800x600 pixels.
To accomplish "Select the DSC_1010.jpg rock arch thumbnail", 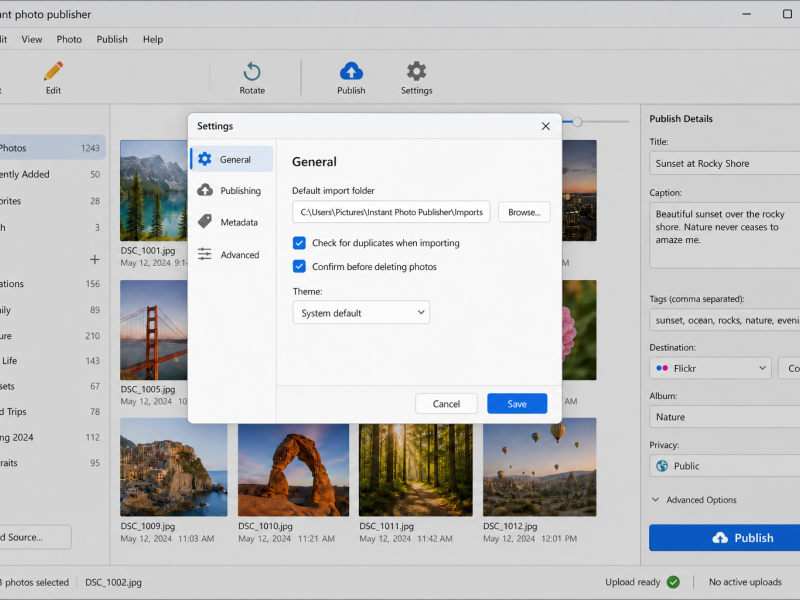I will point(293,469).
